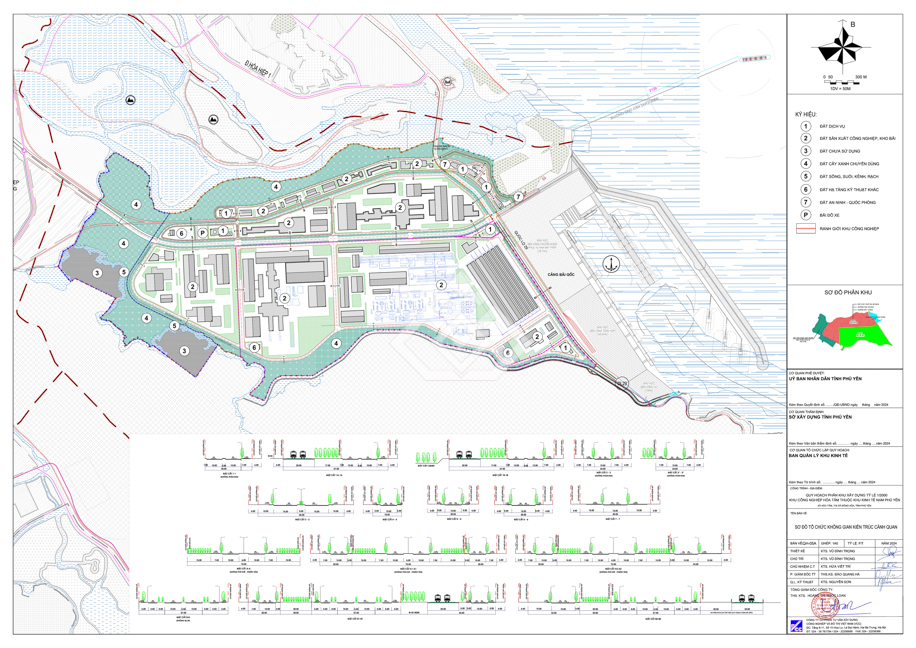Click legend symbol 7 for An ninh Quốc phòng
916x648 pixels.
tap(805, 201)
